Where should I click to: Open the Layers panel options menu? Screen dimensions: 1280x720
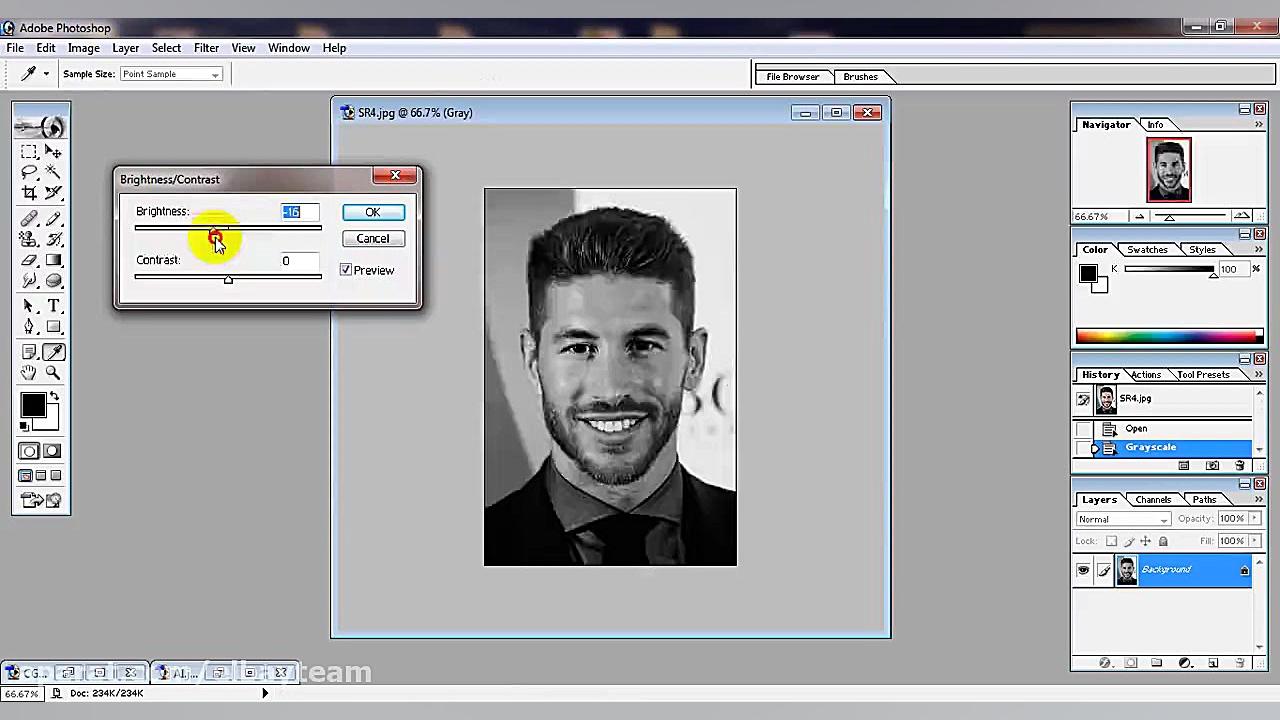pyautogui.click(x=1259, y=500)
